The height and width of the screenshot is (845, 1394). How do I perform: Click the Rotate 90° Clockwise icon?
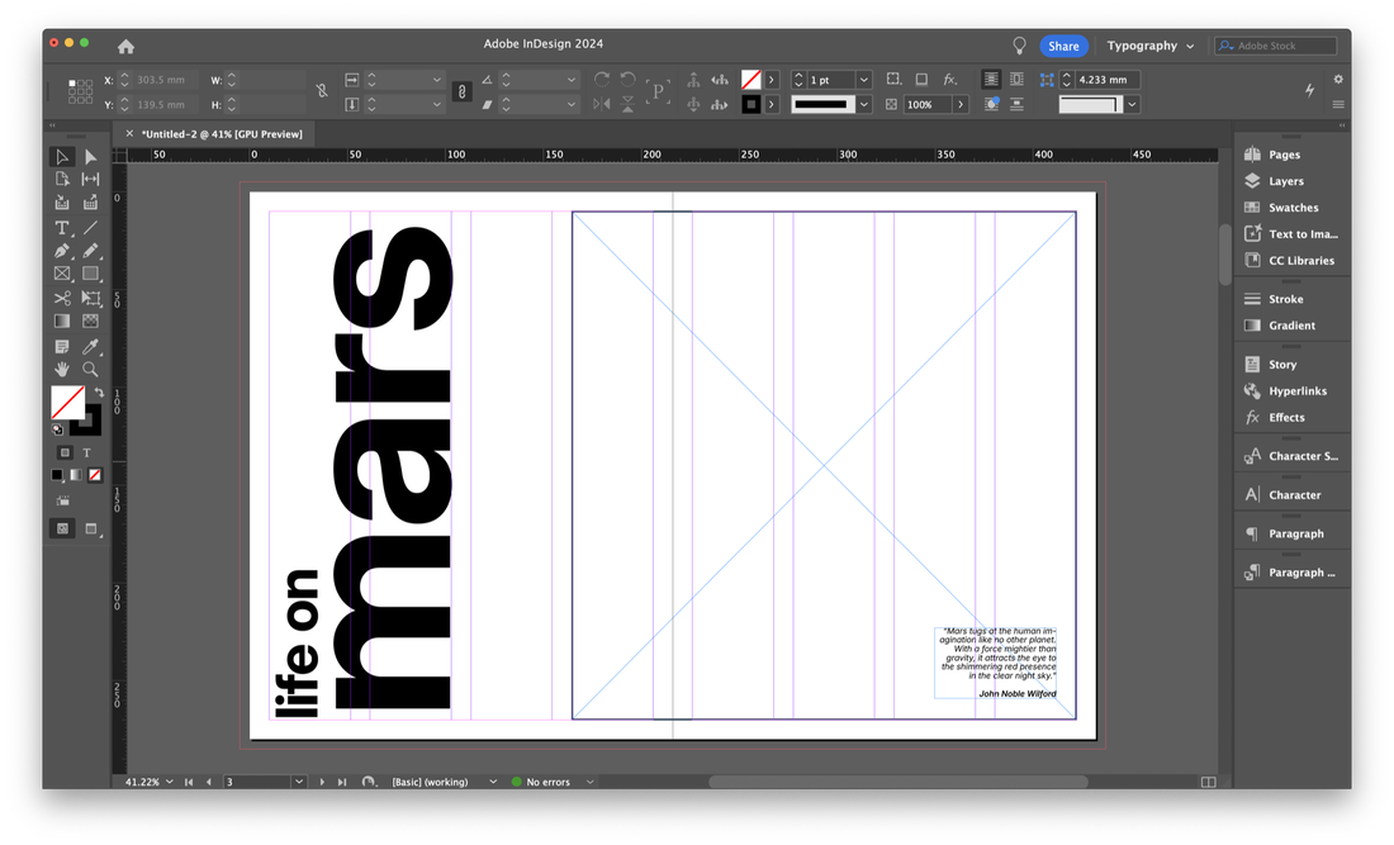click(601, 79)
